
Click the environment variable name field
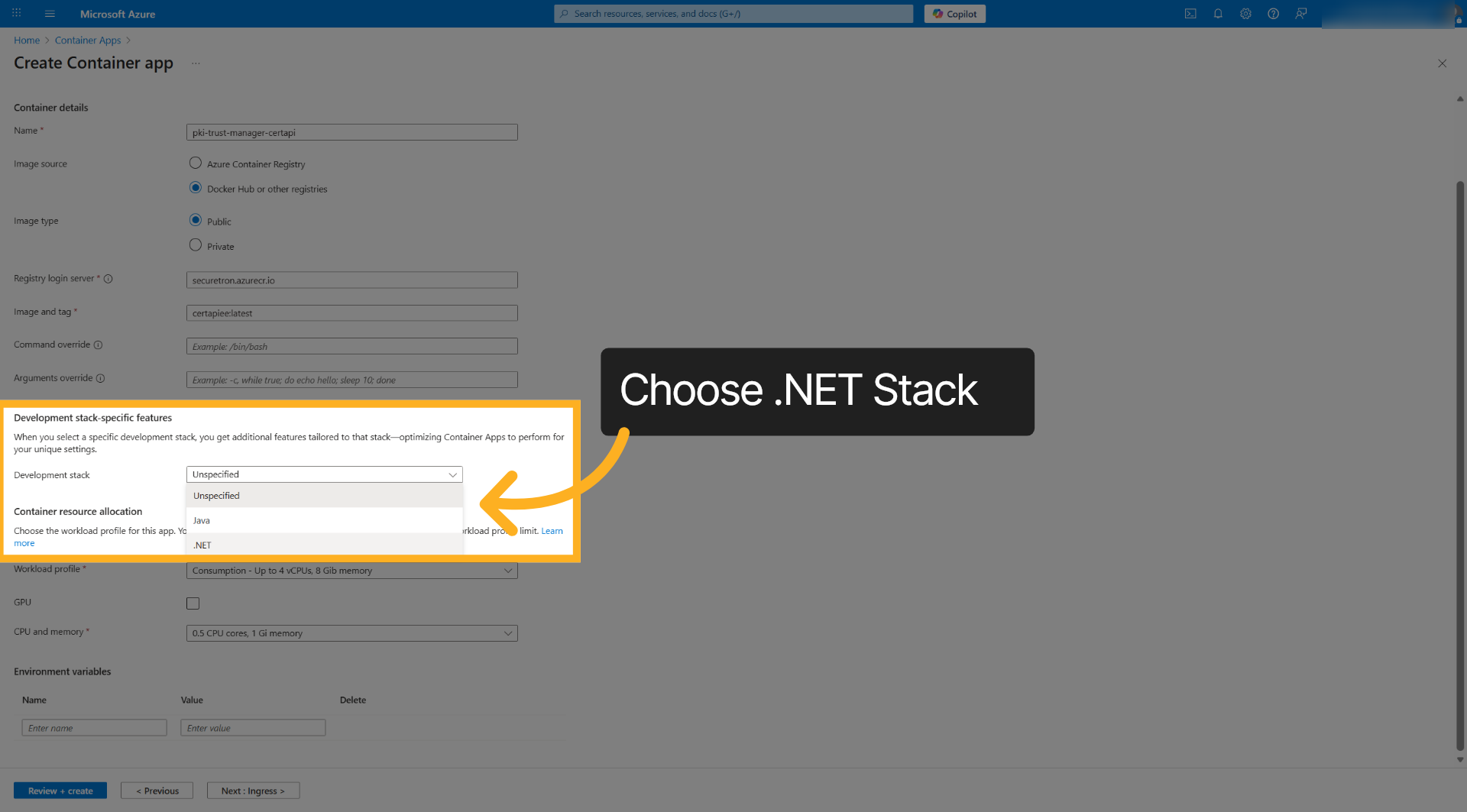[94, 727]
